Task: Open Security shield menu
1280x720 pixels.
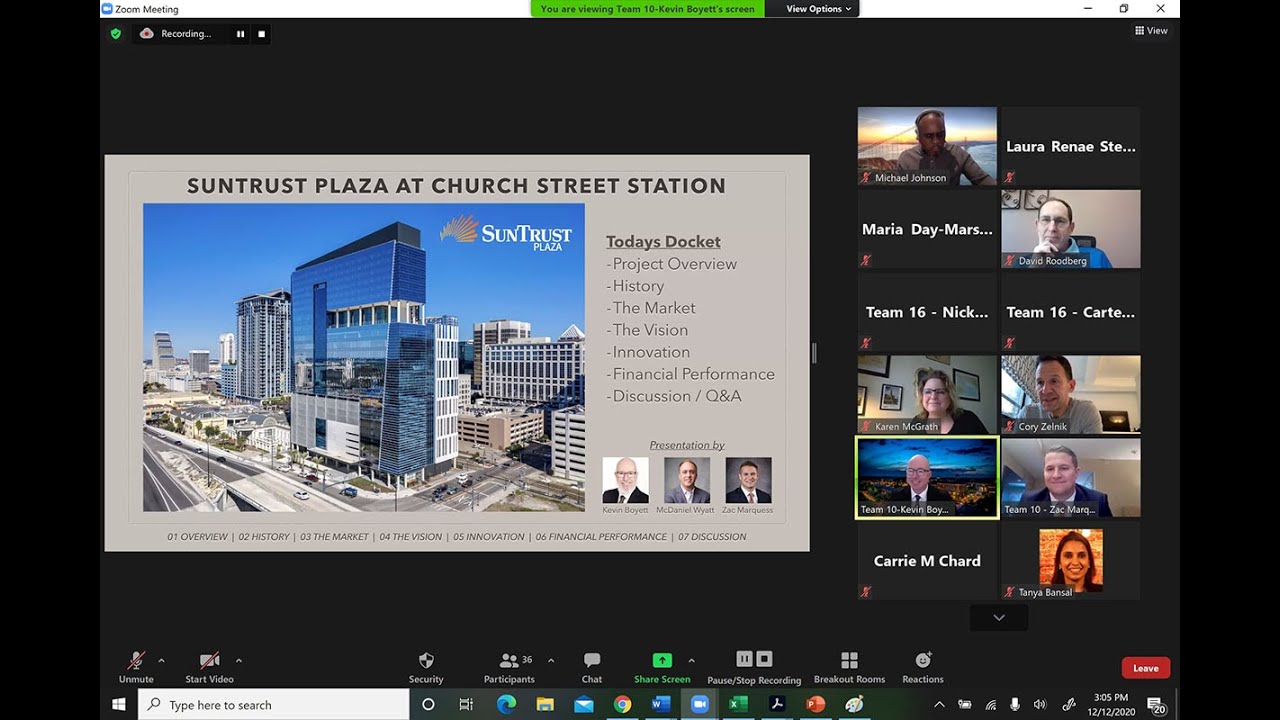Action: (x=426, y=668)
